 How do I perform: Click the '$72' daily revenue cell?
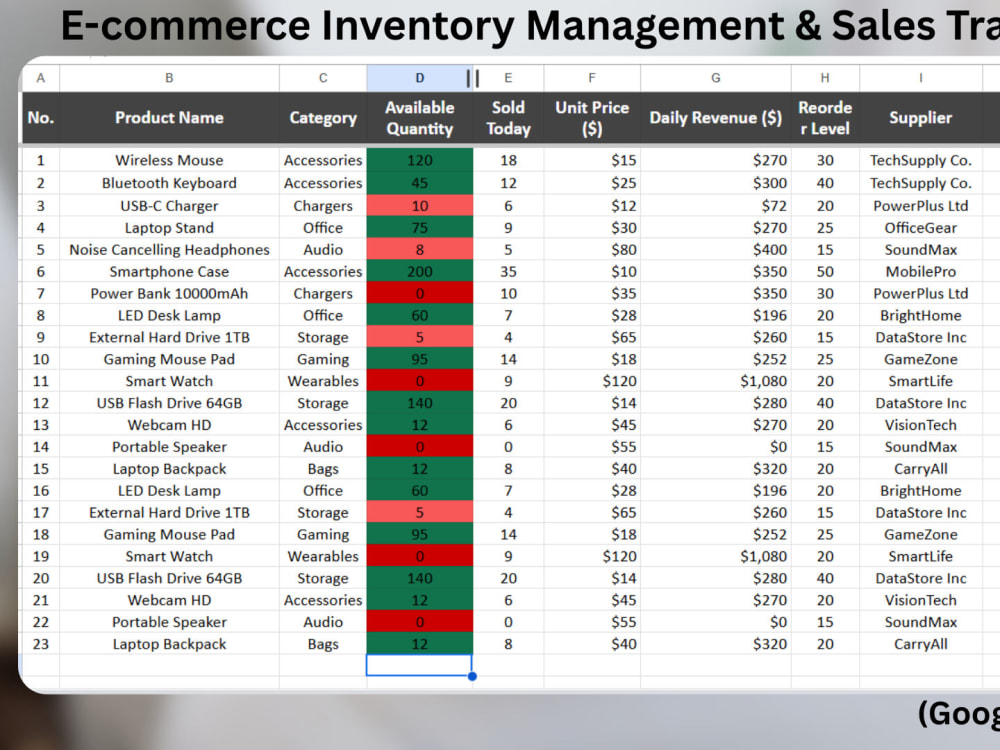(x=716, y=206)
